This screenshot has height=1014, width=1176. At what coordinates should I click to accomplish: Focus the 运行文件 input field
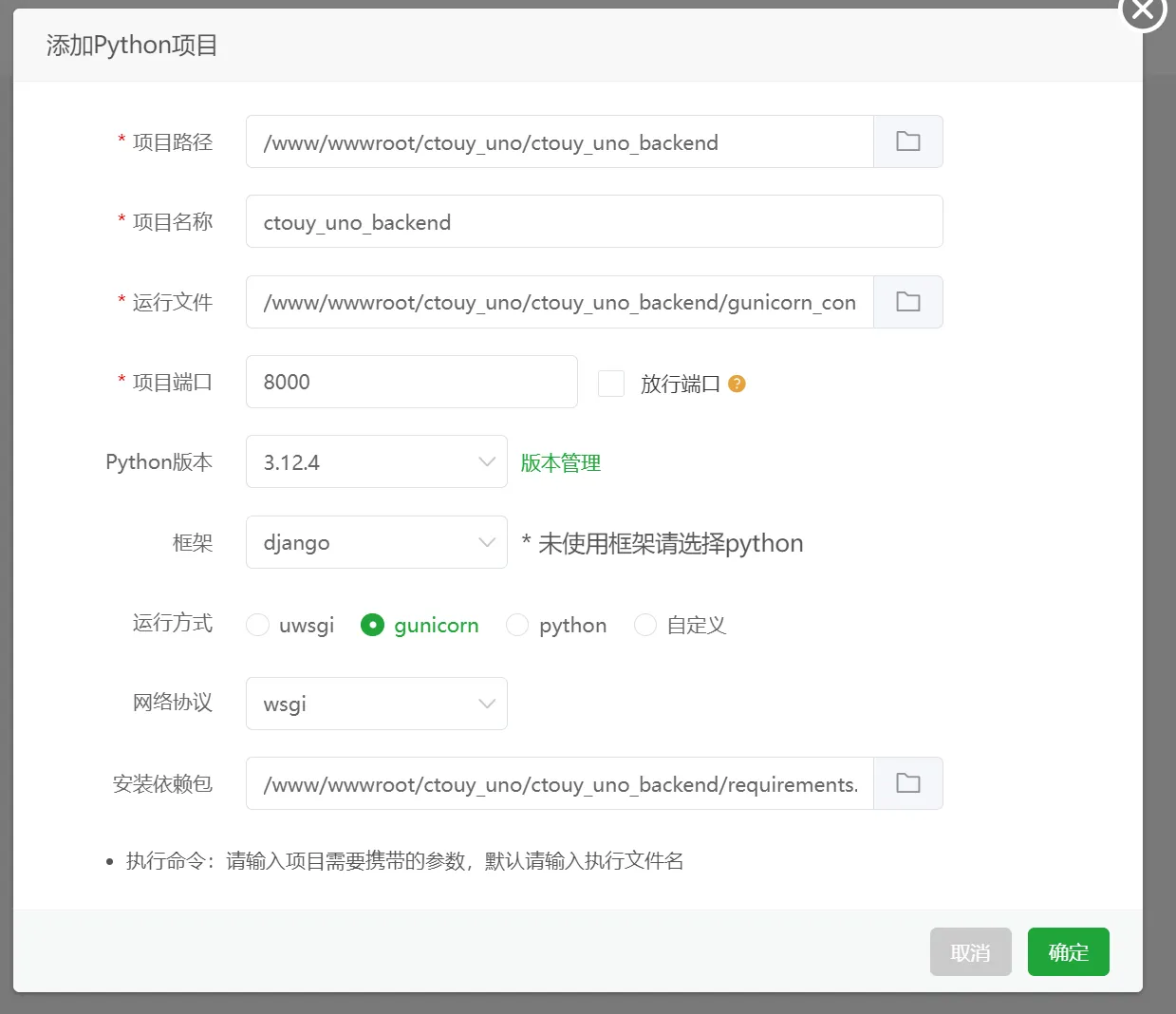(560, 302)
